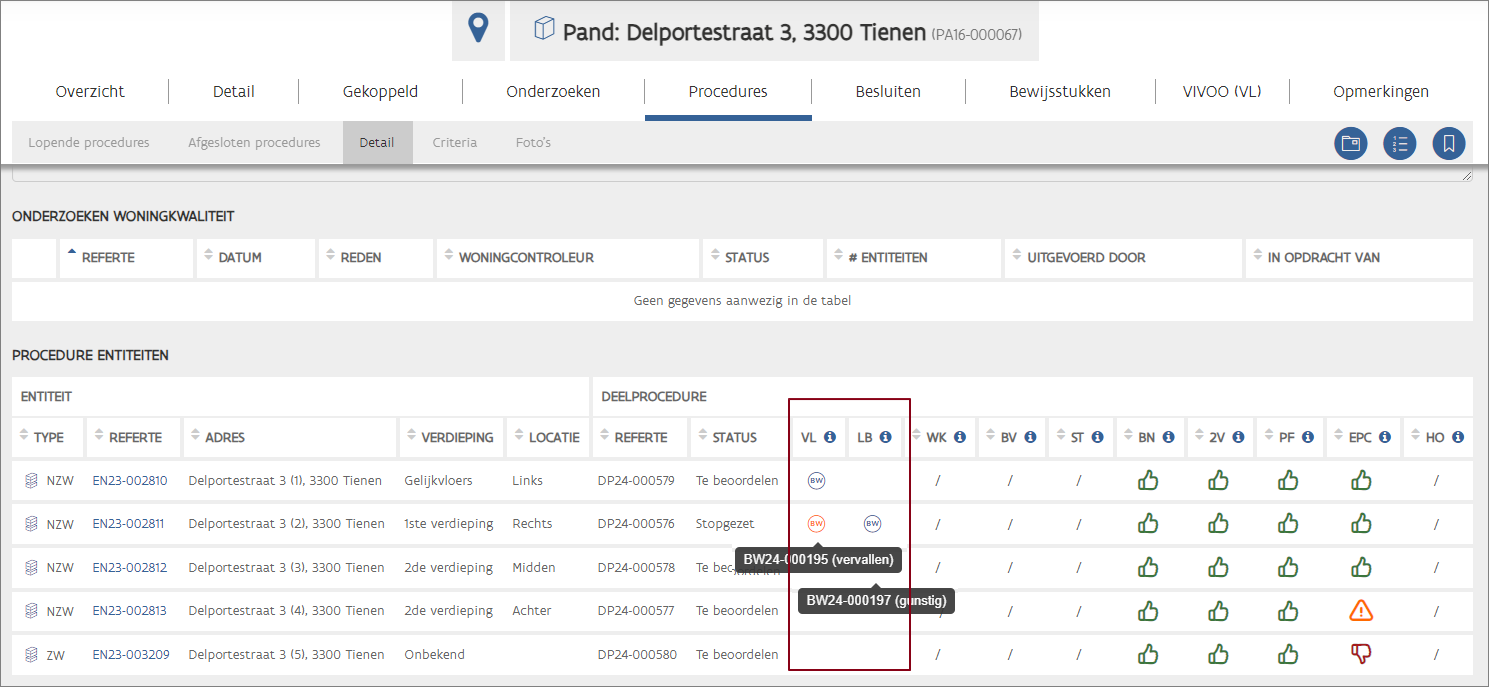Click the folder icon button in the toolbar
The image size is (1489, 687).
tap(1351, 143)
